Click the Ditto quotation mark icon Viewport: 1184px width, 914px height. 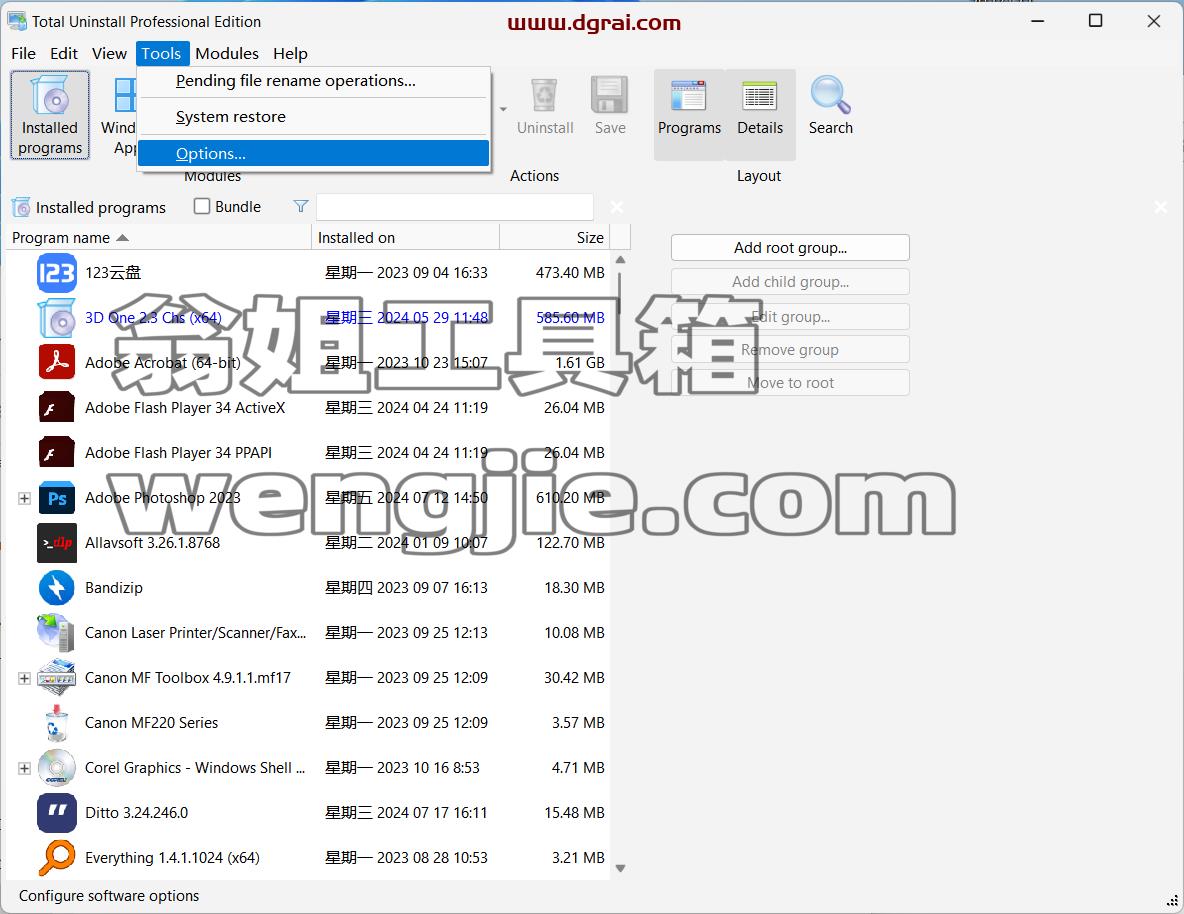pyautogui.click(x=57, y=813)
